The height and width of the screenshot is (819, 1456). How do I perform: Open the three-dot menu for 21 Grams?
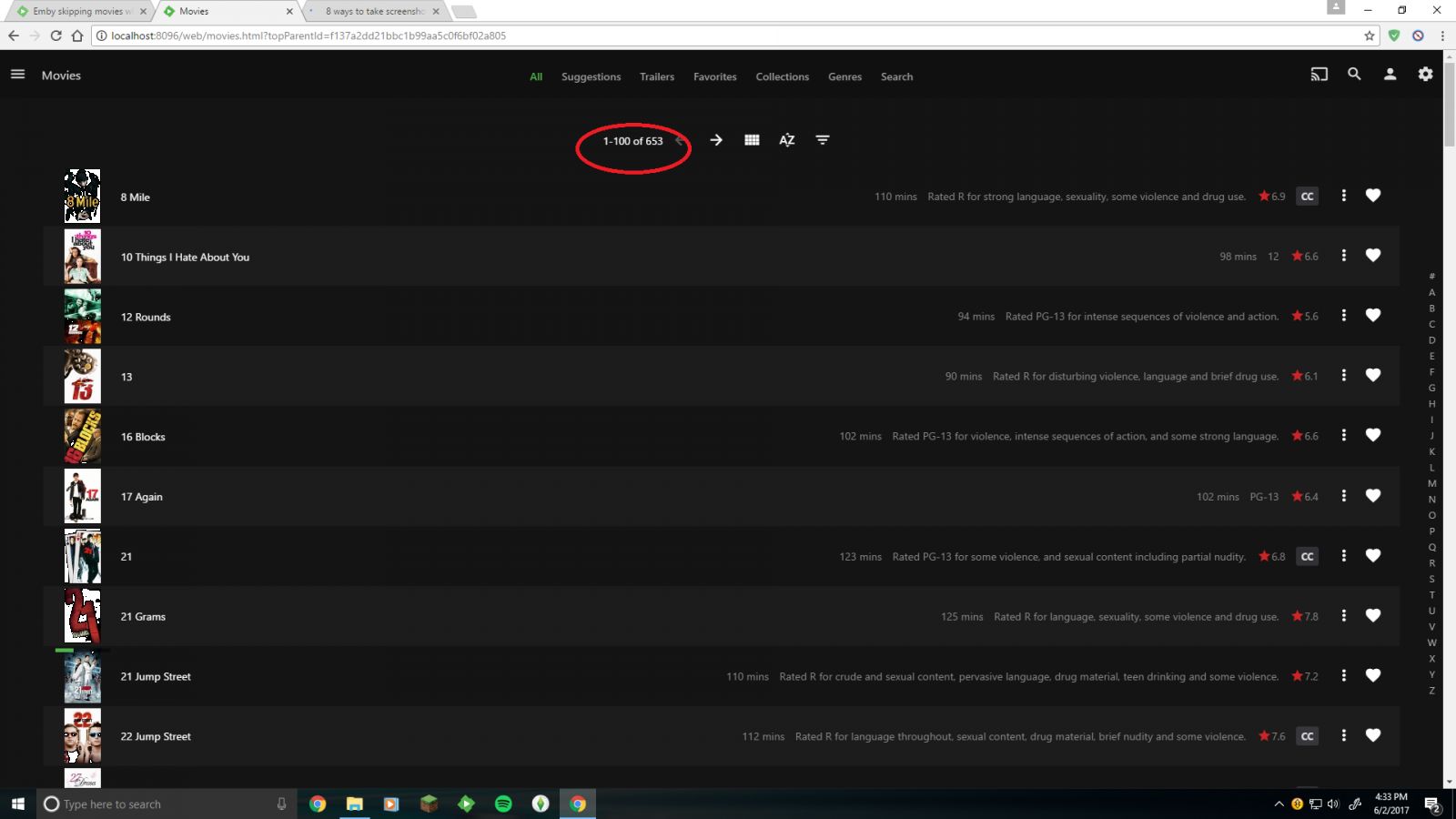coord(1344,616)
